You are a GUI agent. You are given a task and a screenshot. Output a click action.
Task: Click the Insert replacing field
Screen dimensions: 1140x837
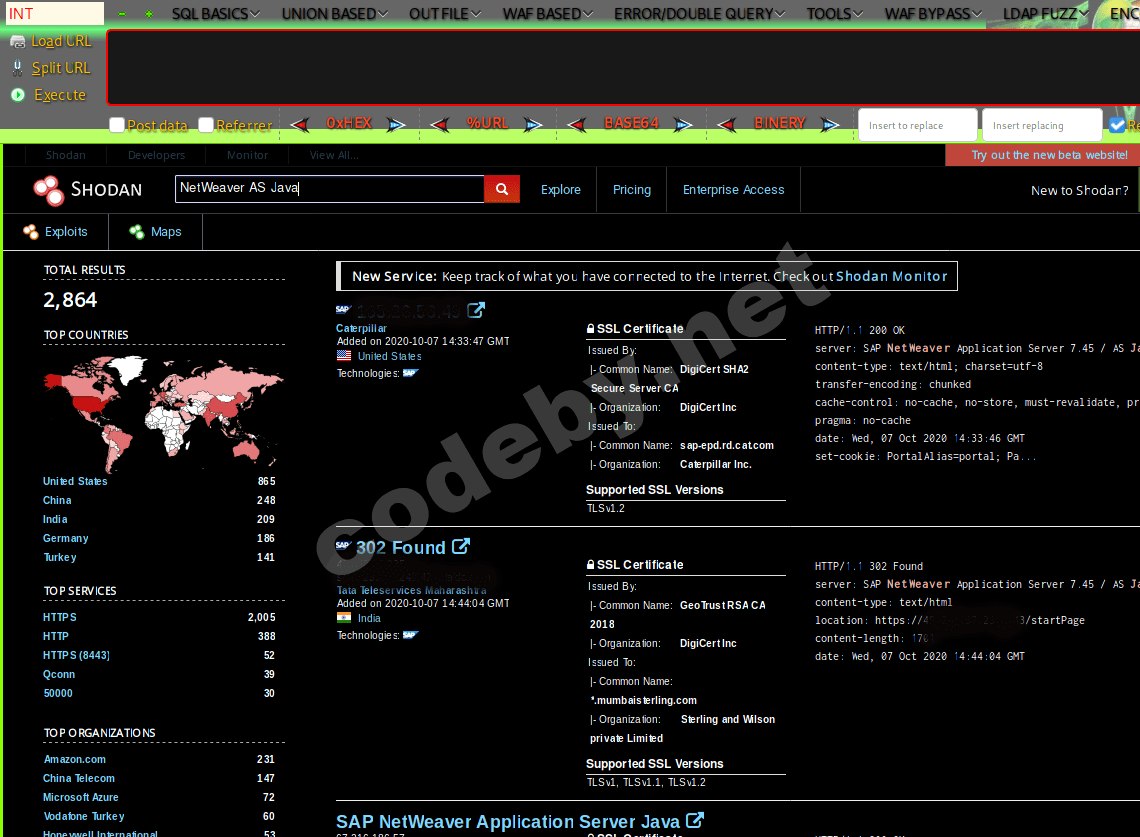(1042, 125)
